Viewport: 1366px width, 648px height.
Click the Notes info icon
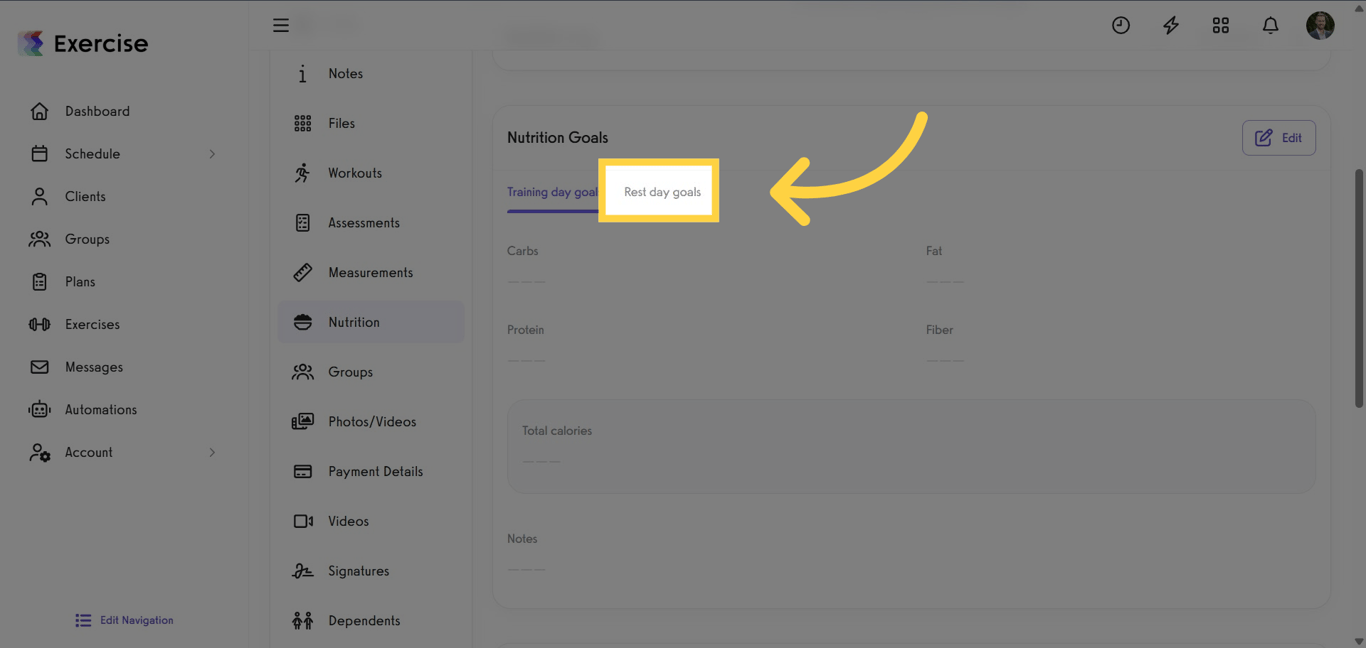point(302,73)
